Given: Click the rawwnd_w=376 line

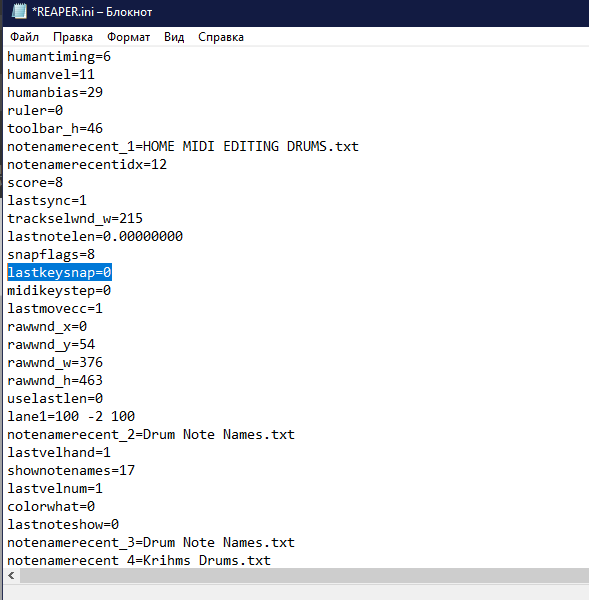Looking at the screenshot, I should pyautogui.click(x=55, y=362).
